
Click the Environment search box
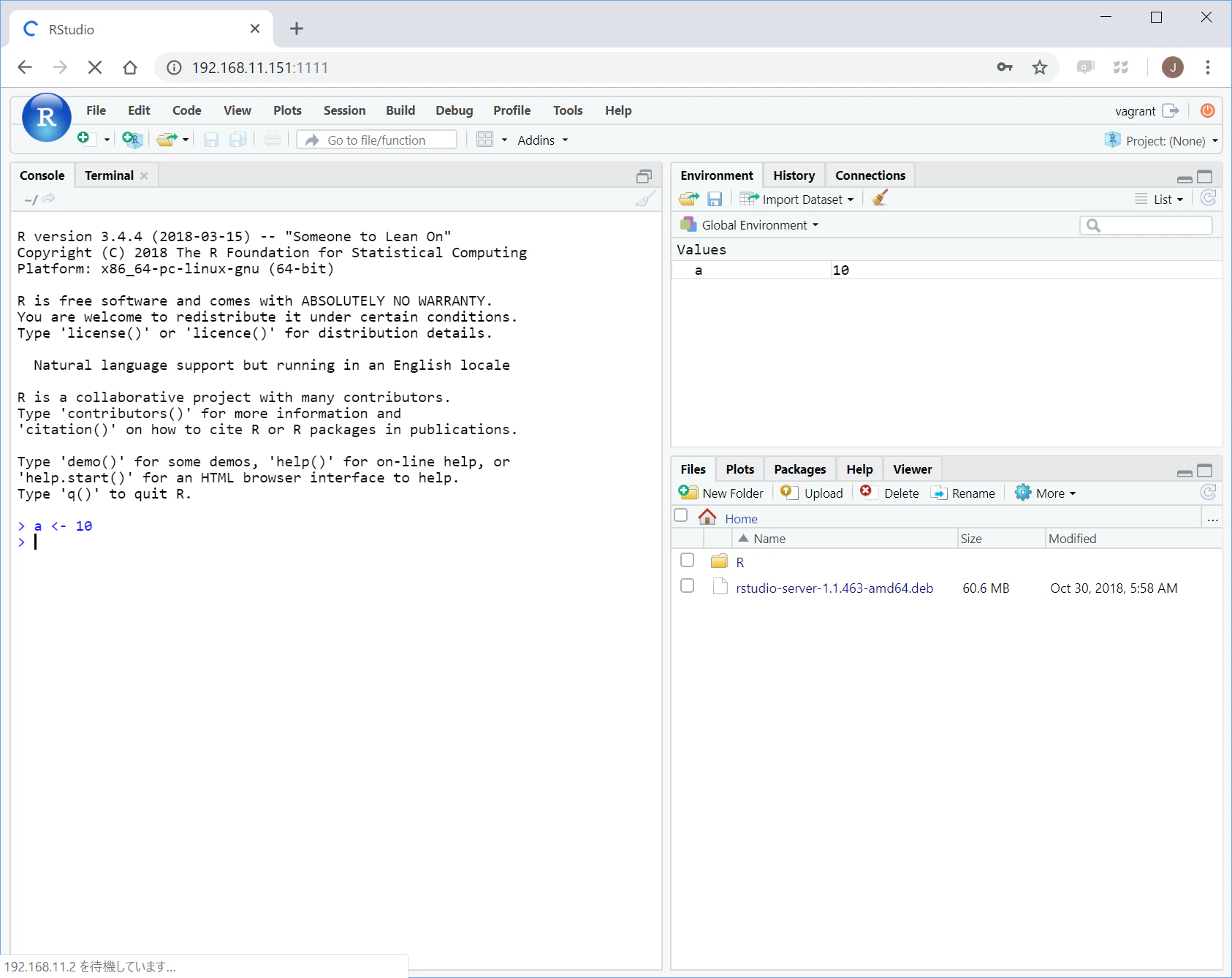pos(1146,225)
